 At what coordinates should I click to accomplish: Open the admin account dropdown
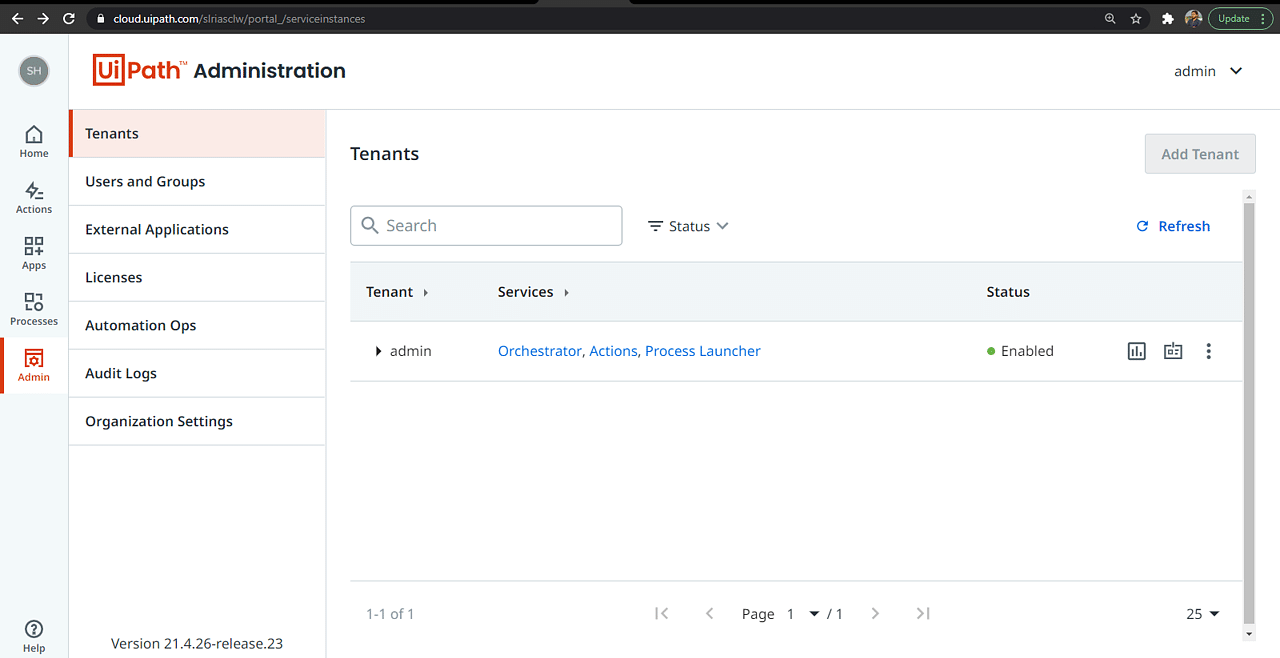[x=1208, y=71]
